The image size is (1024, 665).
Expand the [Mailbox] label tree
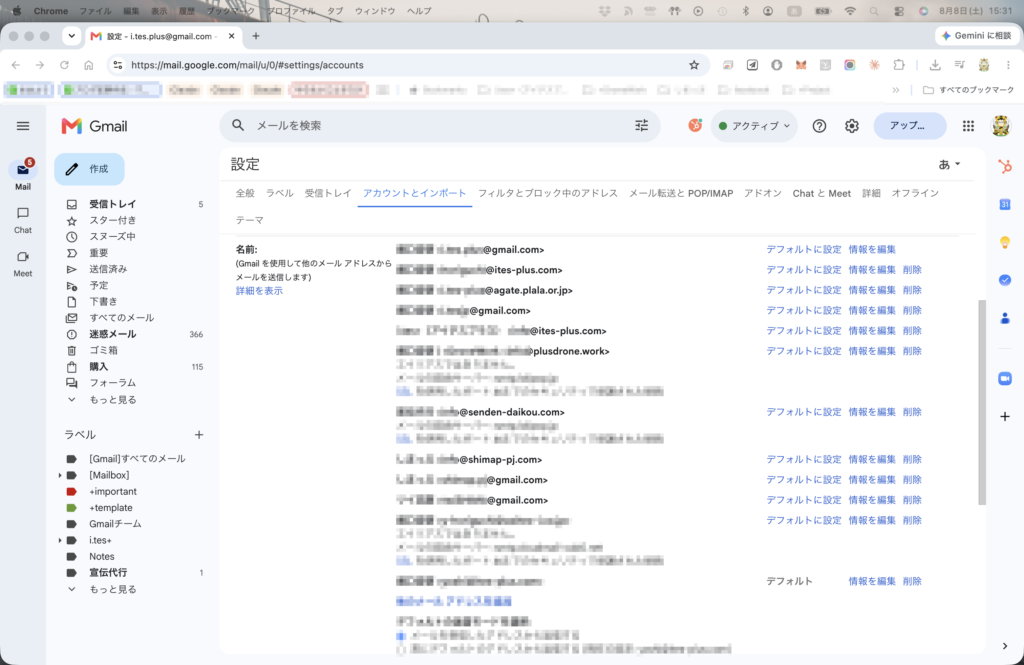[60, 476]
